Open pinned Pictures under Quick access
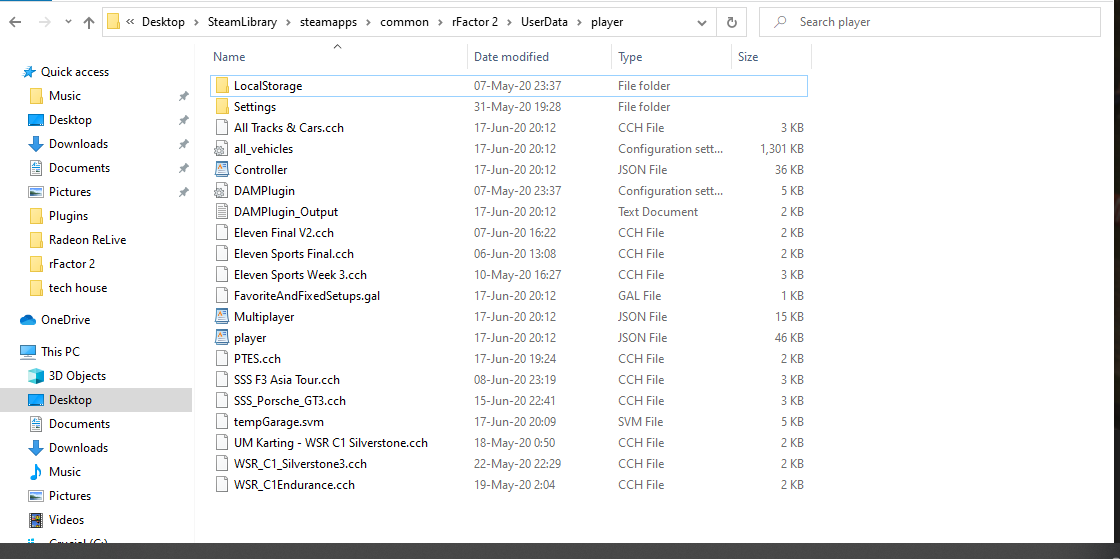The image size is (1120, 559). tap(69, 192)
